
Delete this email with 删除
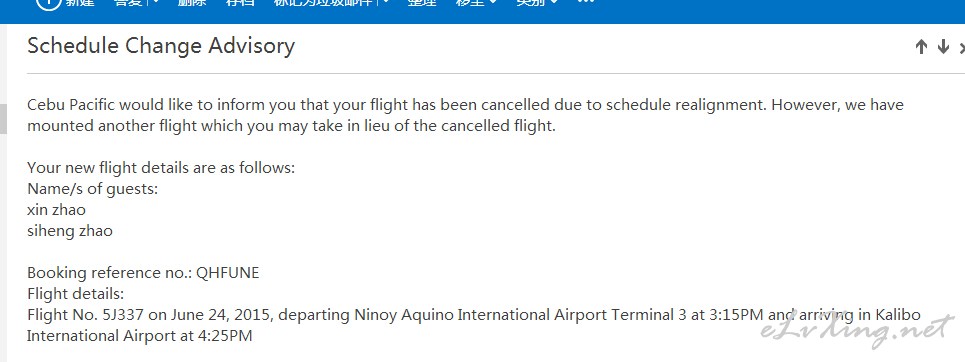(193, 2)
